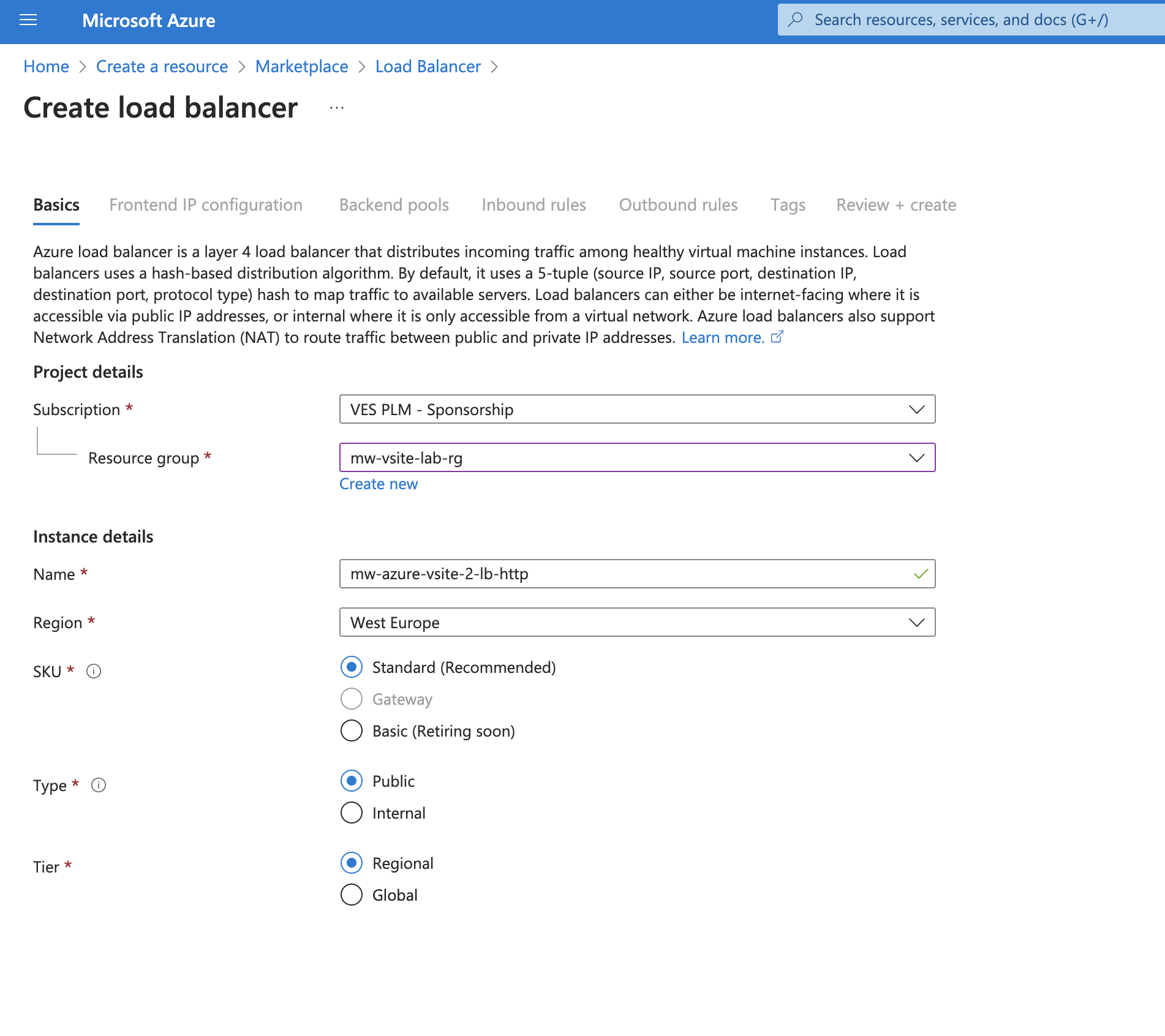The width and height of the screenshot is (1165, 1036).
Task: Click the external link icon after Learn more
Action: tap(777, 337)
